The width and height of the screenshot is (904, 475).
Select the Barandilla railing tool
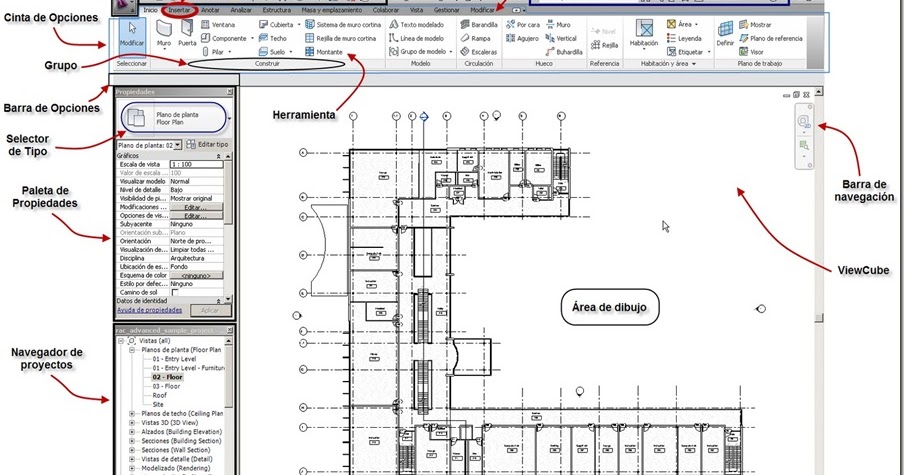pyautogui.click(x=479, y=25)
